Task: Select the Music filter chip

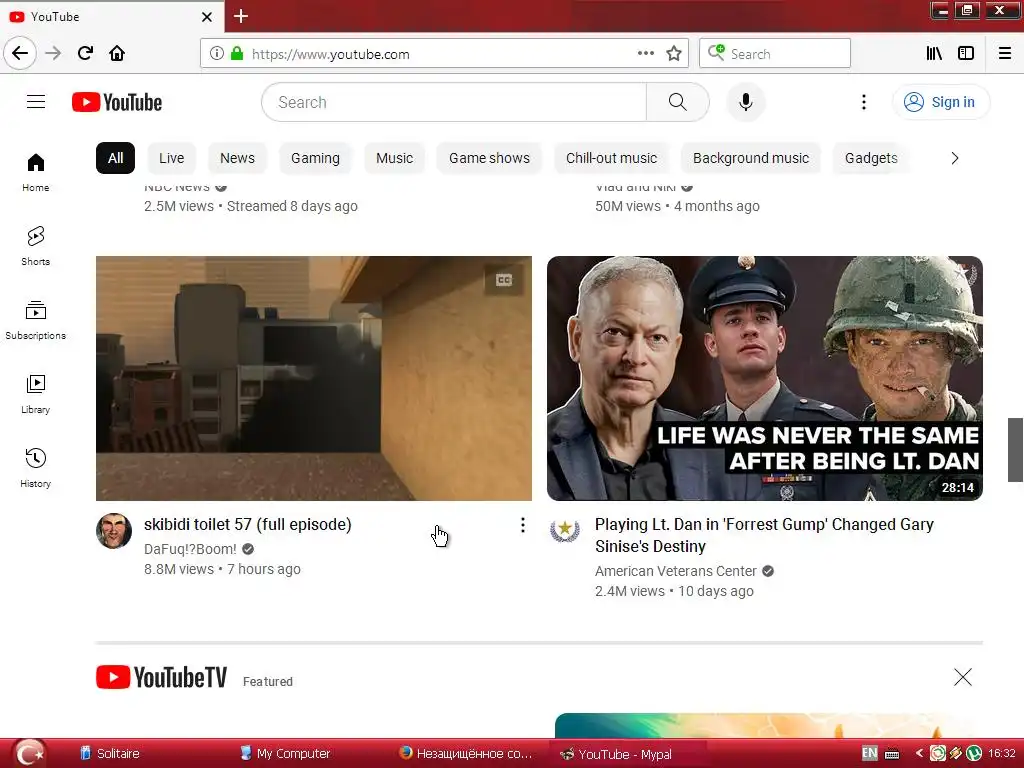Action: pyautogui.click(x=394, y=158)
